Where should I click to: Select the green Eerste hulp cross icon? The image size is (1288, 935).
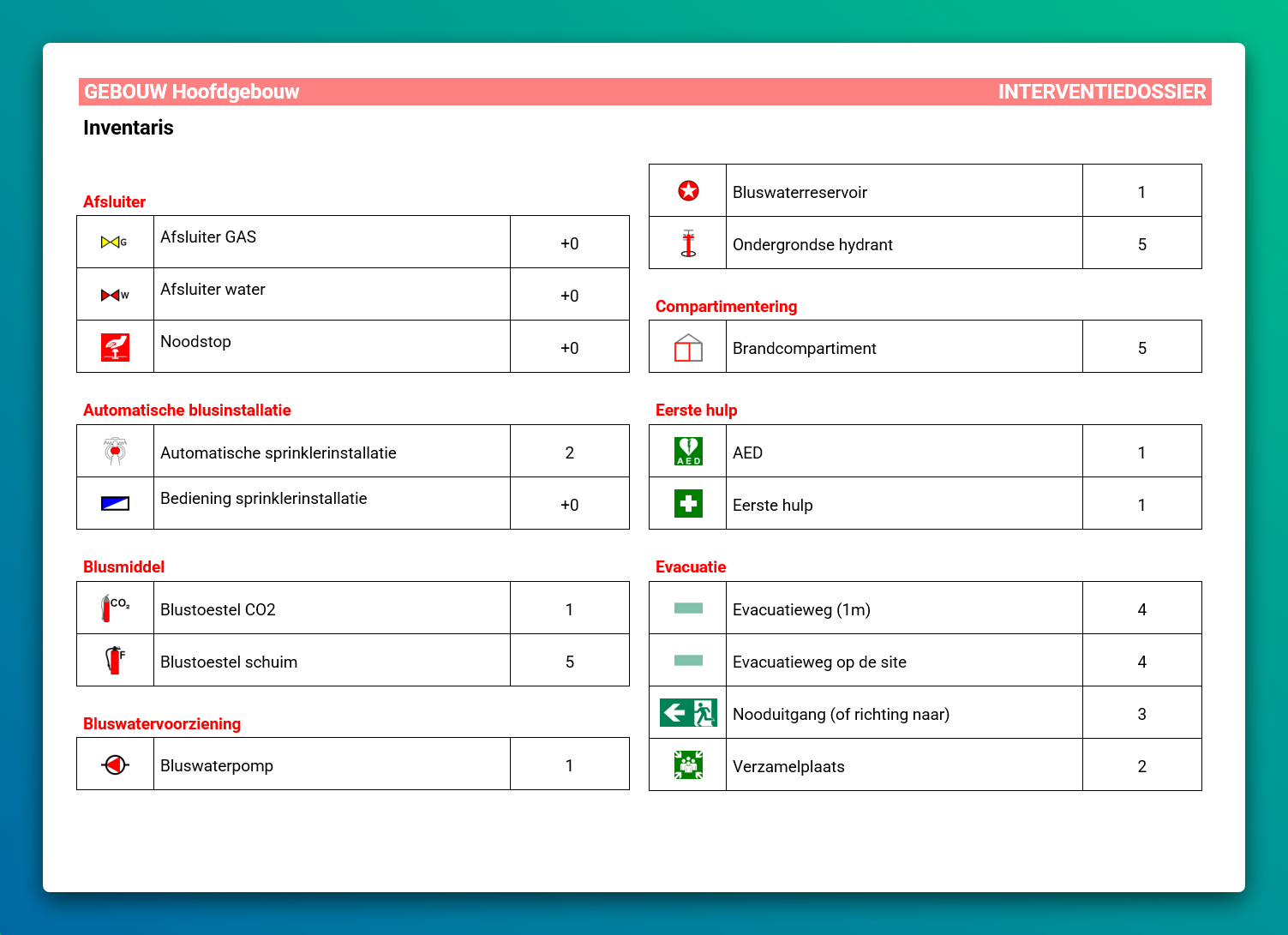tap(688, 504)
